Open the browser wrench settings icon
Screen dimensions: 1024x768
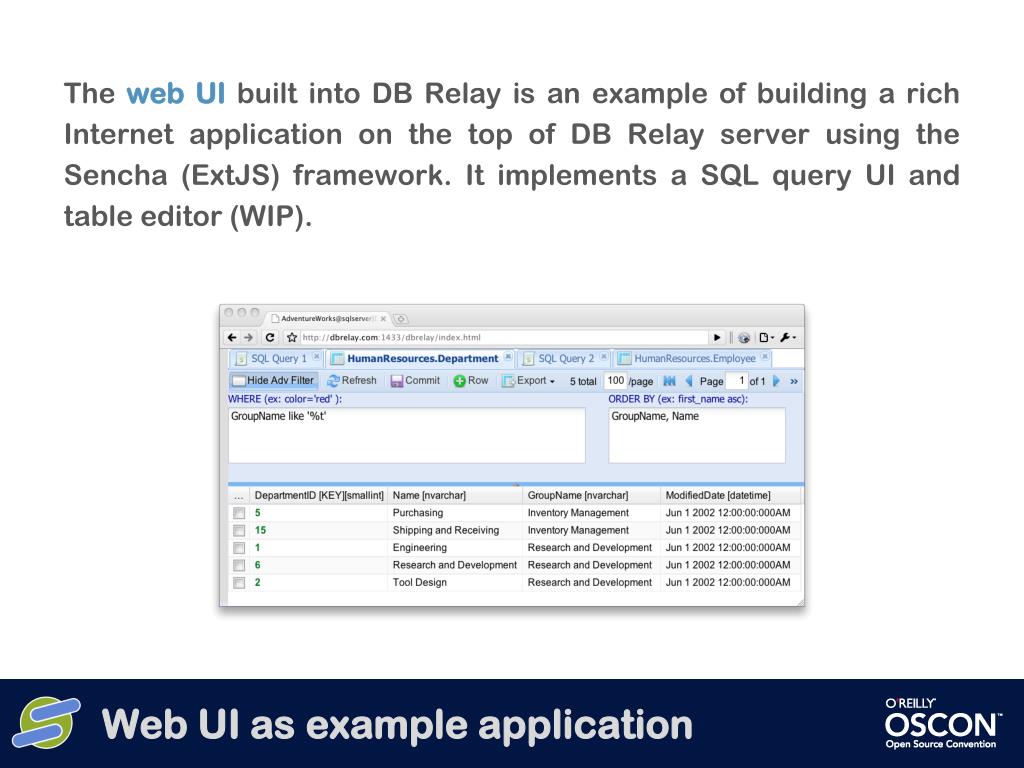pos(788,338)
